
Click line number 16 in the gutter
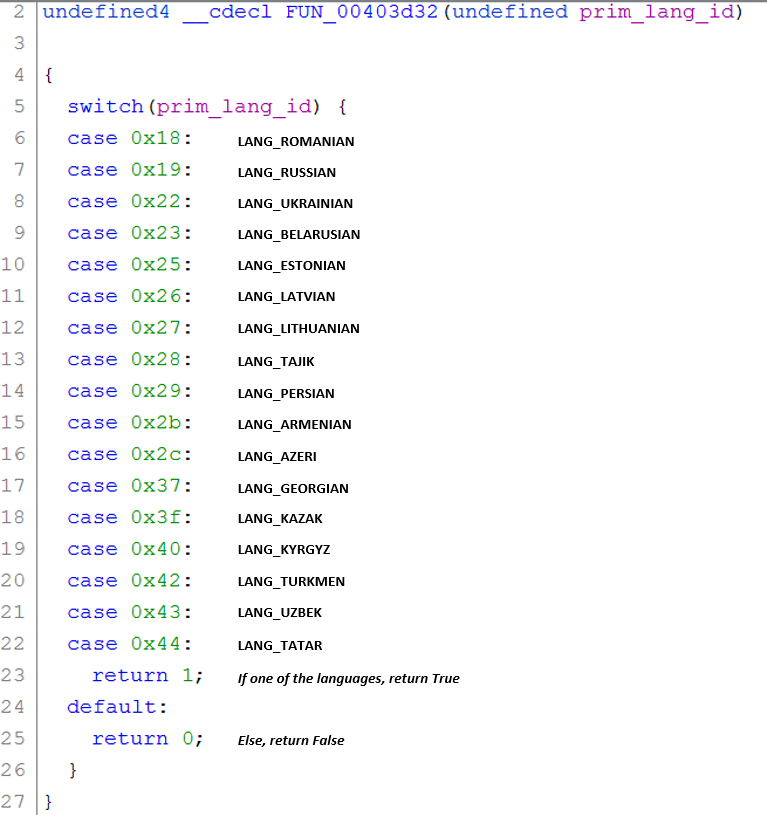tap(14, 454)
